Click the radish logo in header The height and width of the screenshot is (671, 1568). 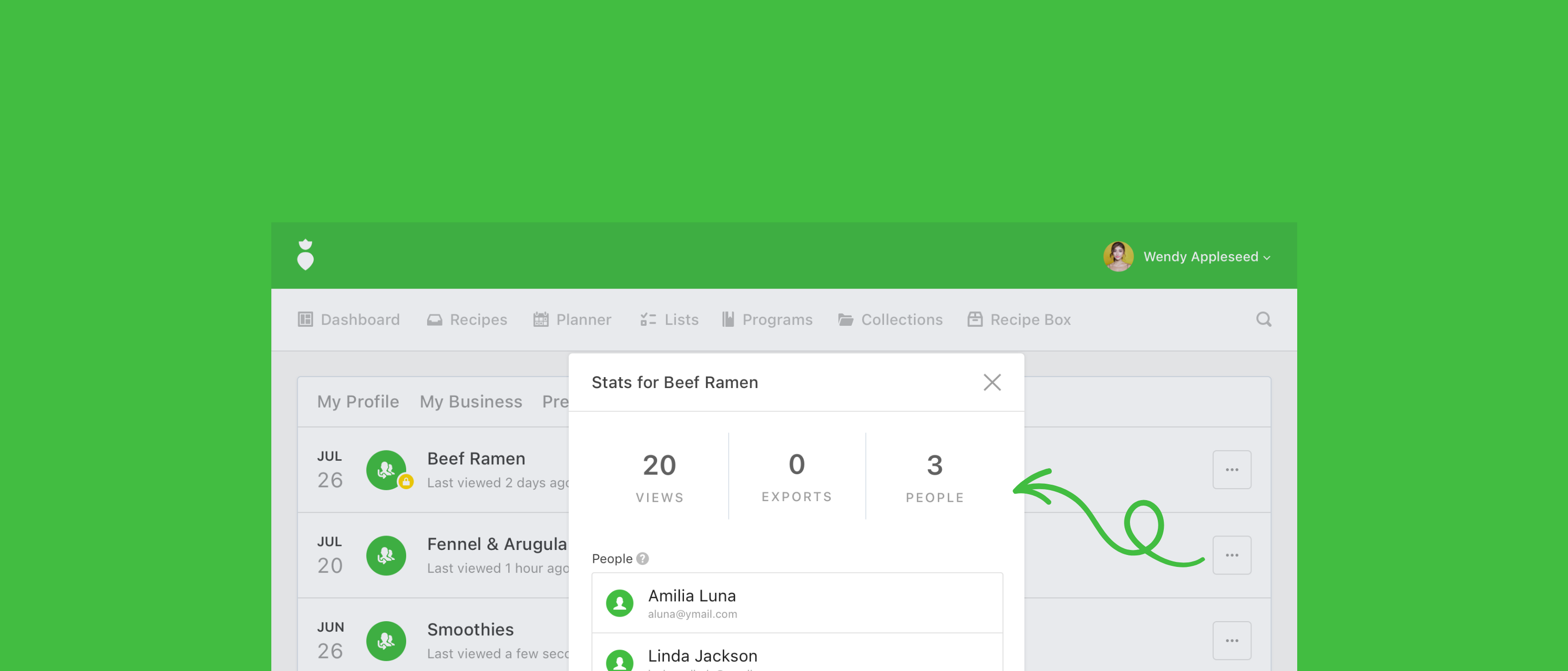305,255
